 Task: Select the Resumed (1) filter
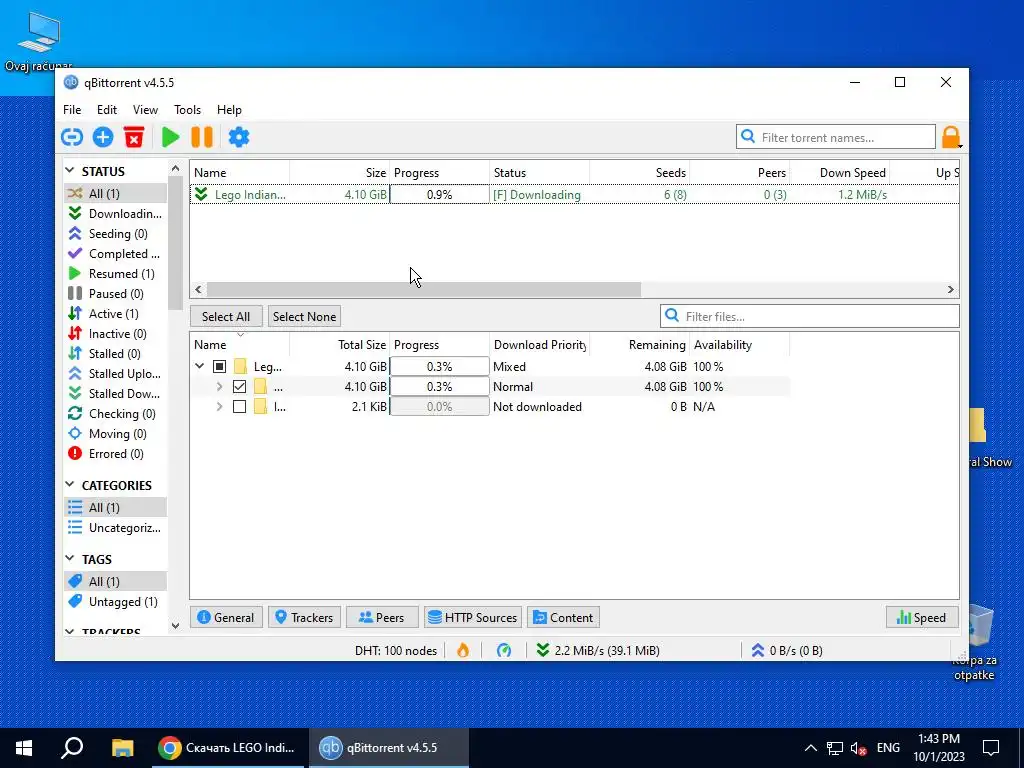[x=115, y=274]
